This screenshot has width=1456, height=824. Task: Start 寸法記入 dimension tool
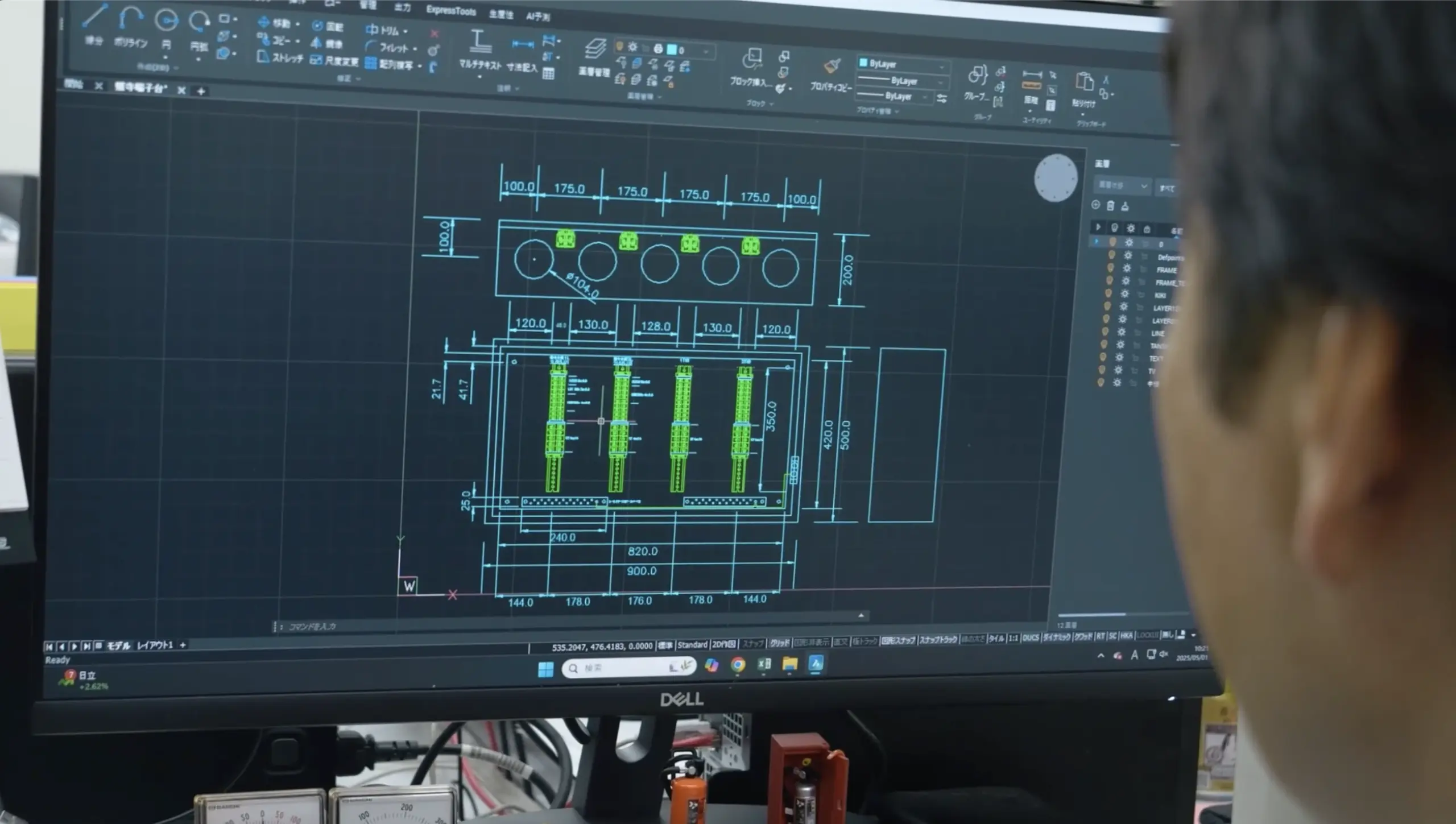pos(522,55)
